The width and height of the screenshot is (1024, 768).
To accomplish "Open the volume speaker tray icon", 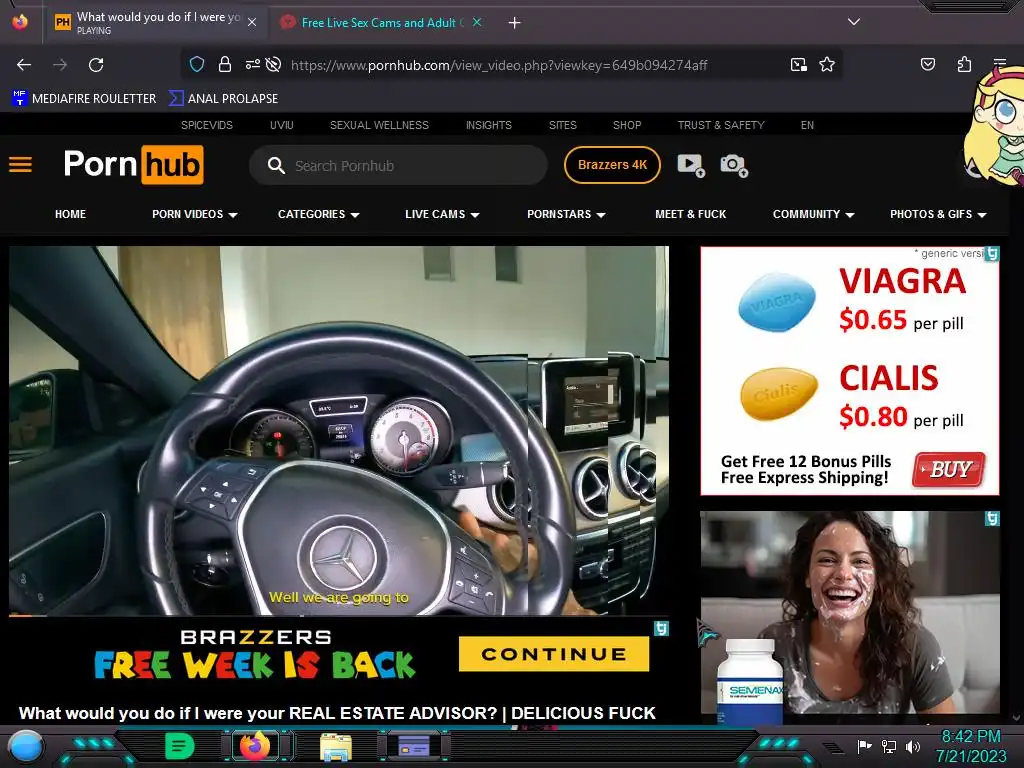I will [912, 746].
